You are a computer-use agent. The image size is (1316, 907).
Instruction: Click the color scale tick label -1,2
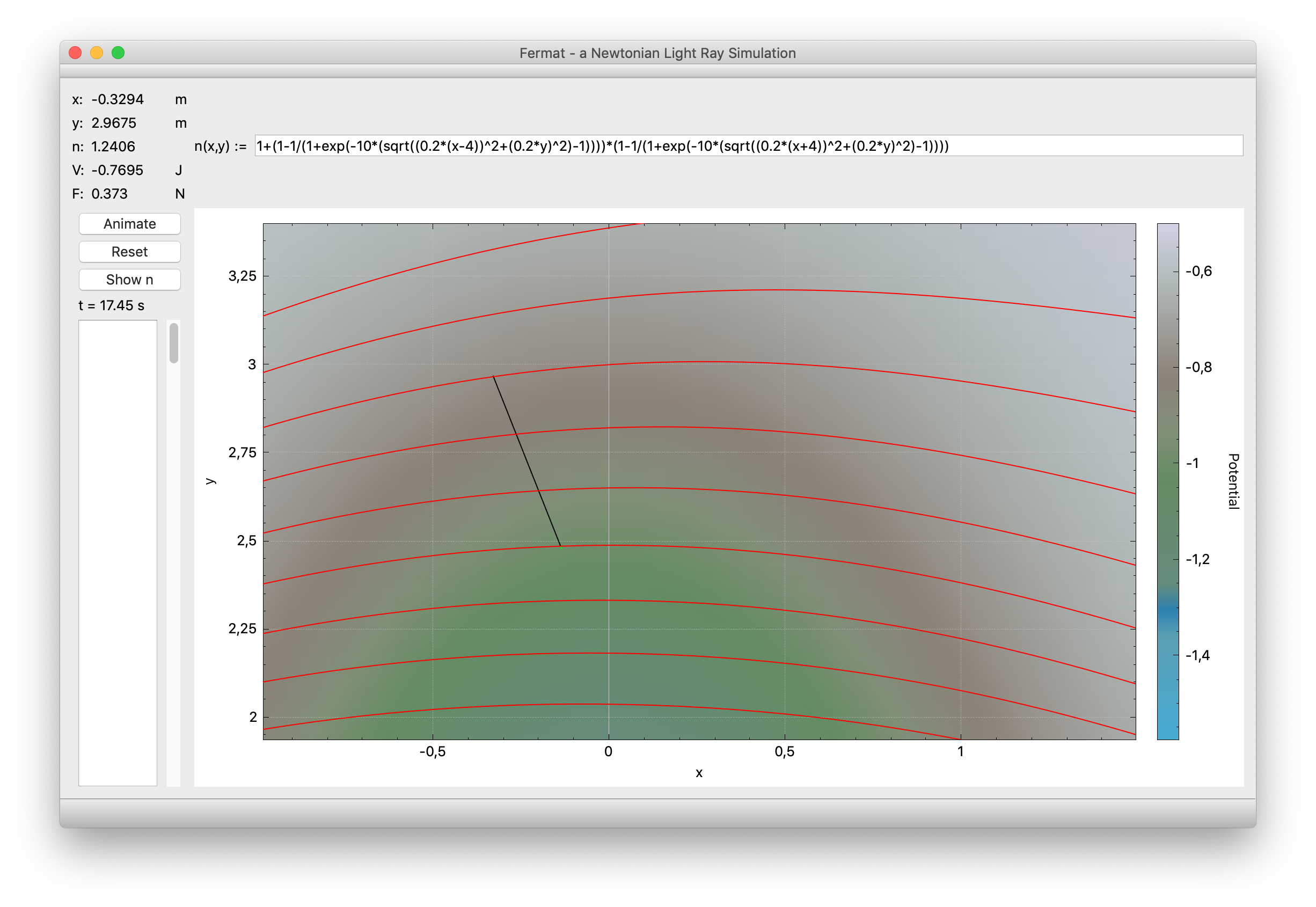(x=1198, y=560)
